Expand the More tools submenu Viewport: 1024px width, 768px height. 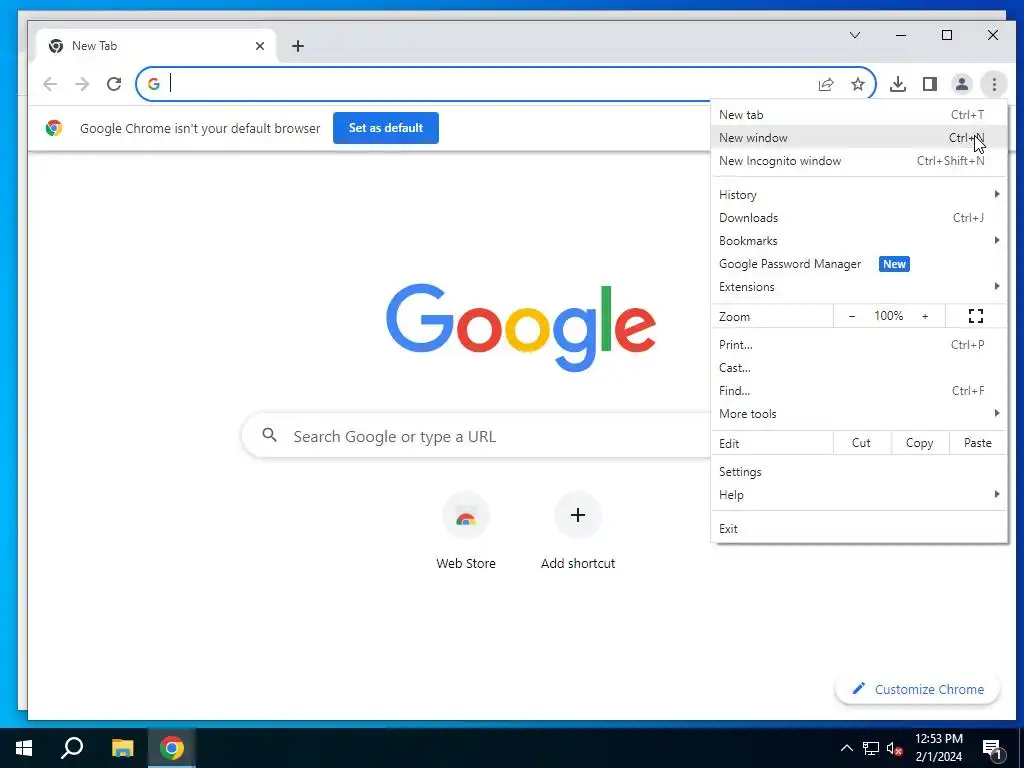click(x=859, y=413)
